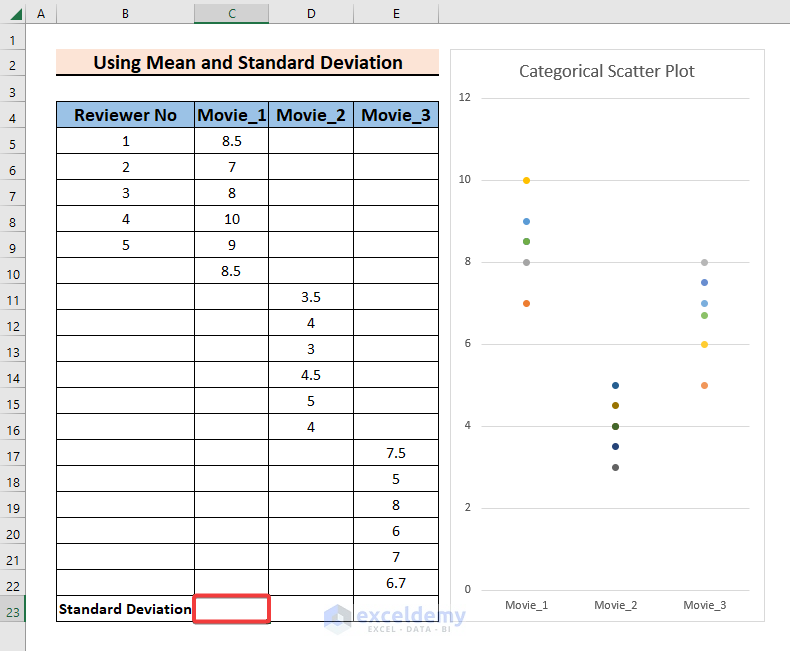790x651 pixels.
Task: Click the select-all corner triangle
Action: 16,14
